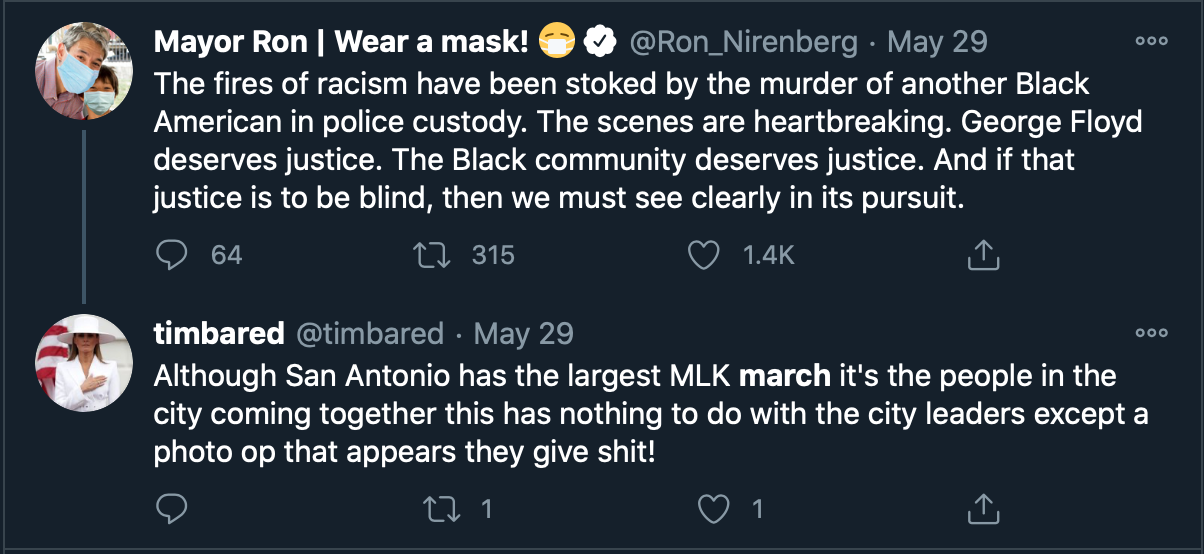Expand the more options menu on timbared's tweet
Screen dimensions: 1204x554
(1151, 333)
